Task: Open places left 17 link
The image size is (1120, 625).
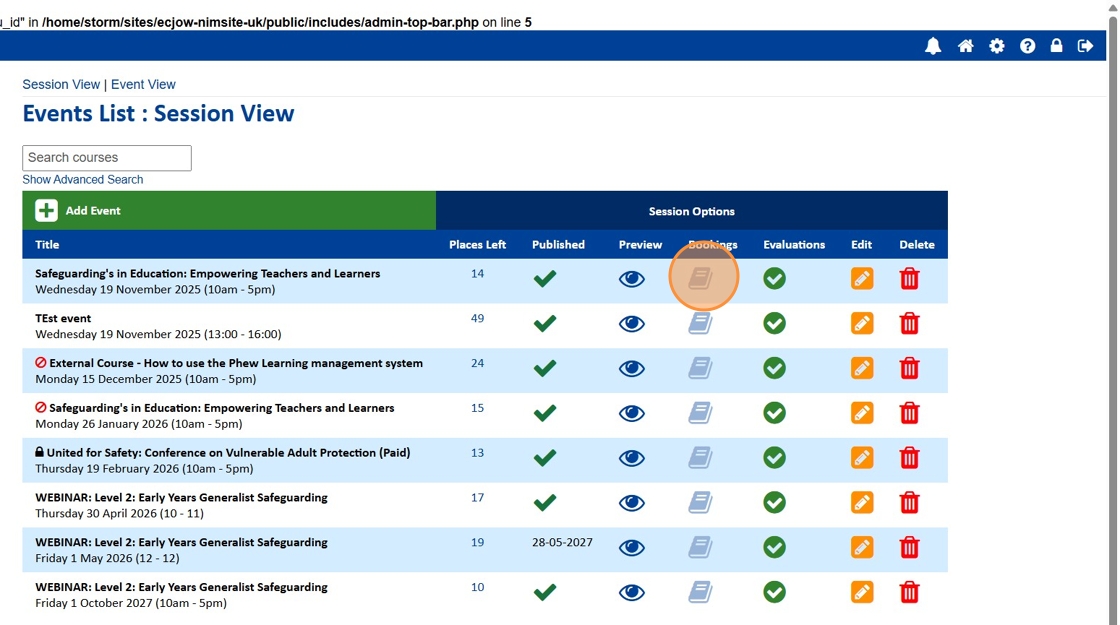Action: pos(477,498)
